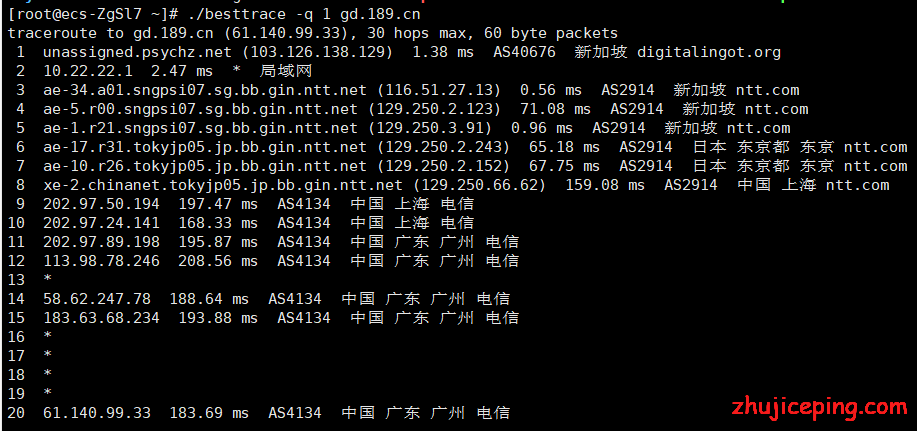Click the asterisk on hop 13
917x431 pixels.
pyautogui.click(x=47, y=280)
